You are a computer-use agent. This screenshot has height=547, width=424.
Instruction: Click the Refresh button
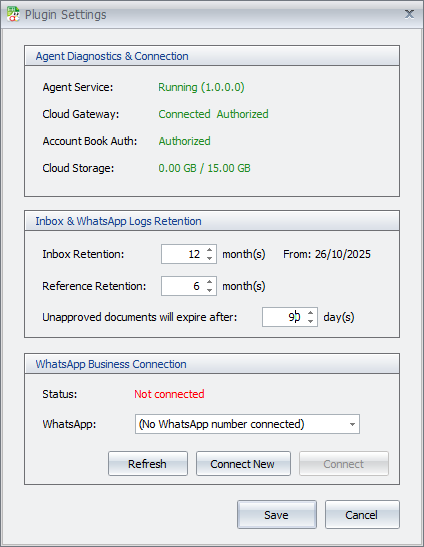pyautogui.click(x=148, y=464)
